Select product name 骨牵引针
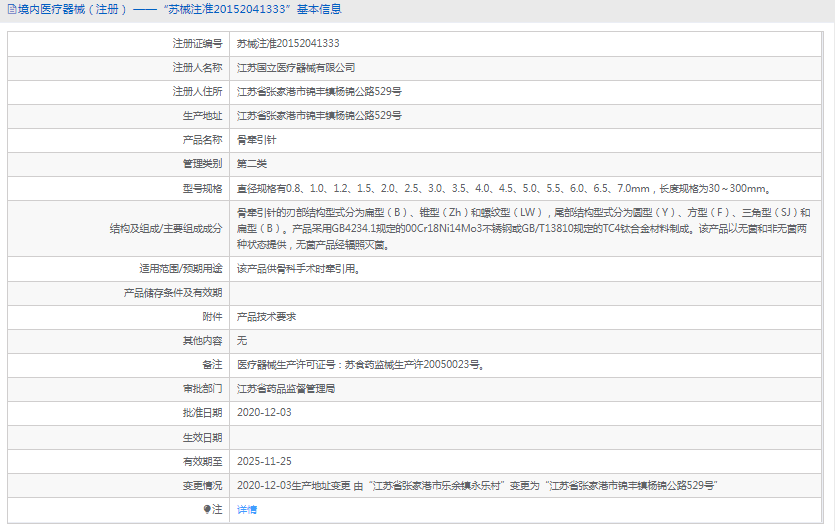Viewport: 835px width, 531px height. click(257, 140)
